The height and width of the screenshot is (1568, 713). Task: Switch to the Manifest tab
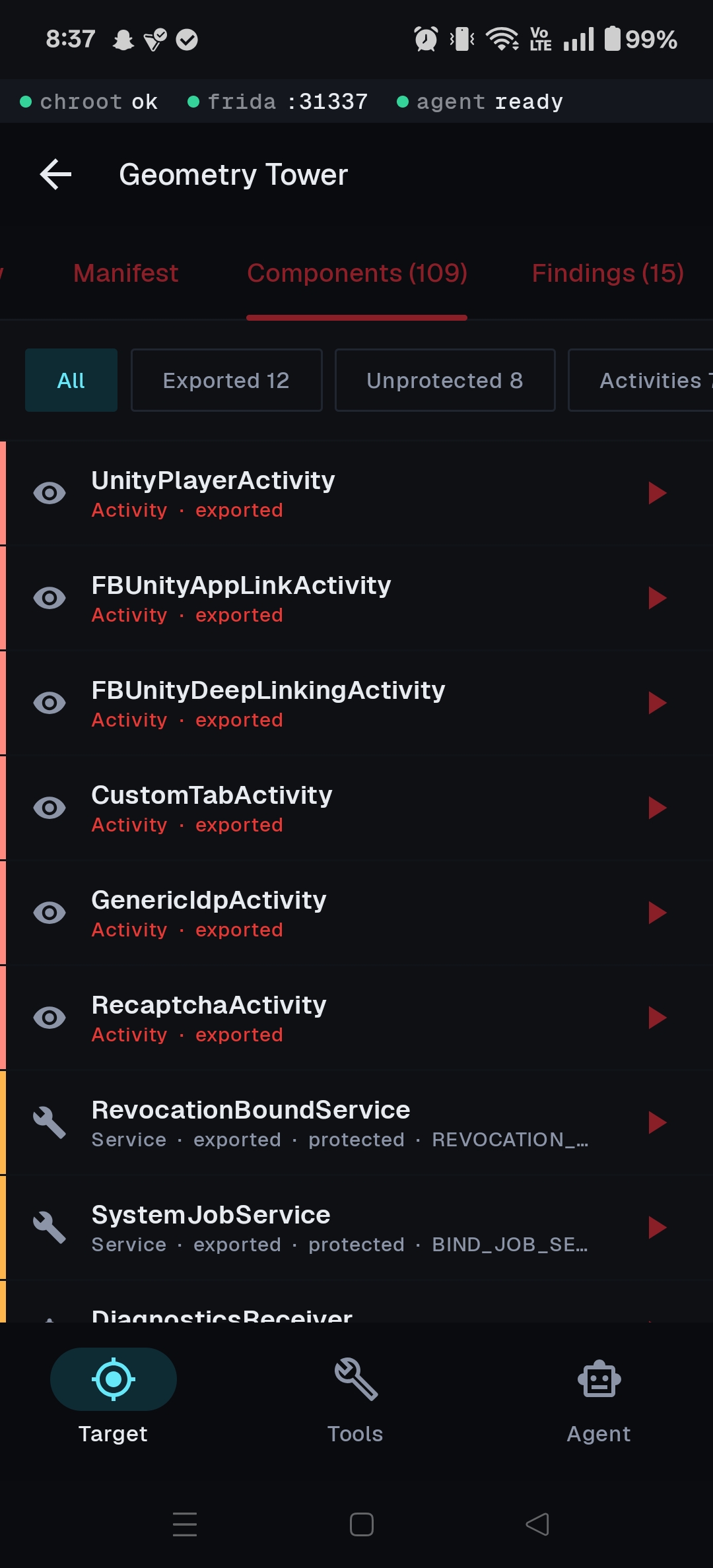click(x=125, y=273)
